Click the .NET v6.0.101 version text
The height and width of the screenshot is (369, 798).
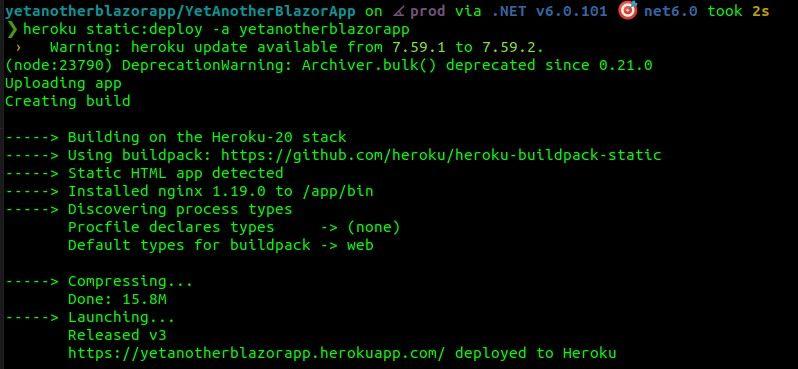tap(550, 11)
